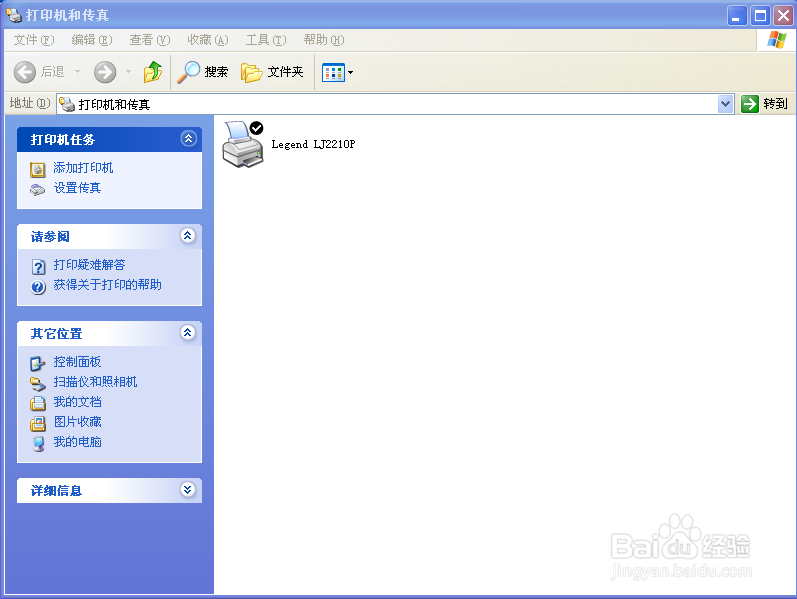This screenshot has width=797, height=599.
Task: Select the Legend LJ2210P printer icon
Action: (x=243, y=144)
